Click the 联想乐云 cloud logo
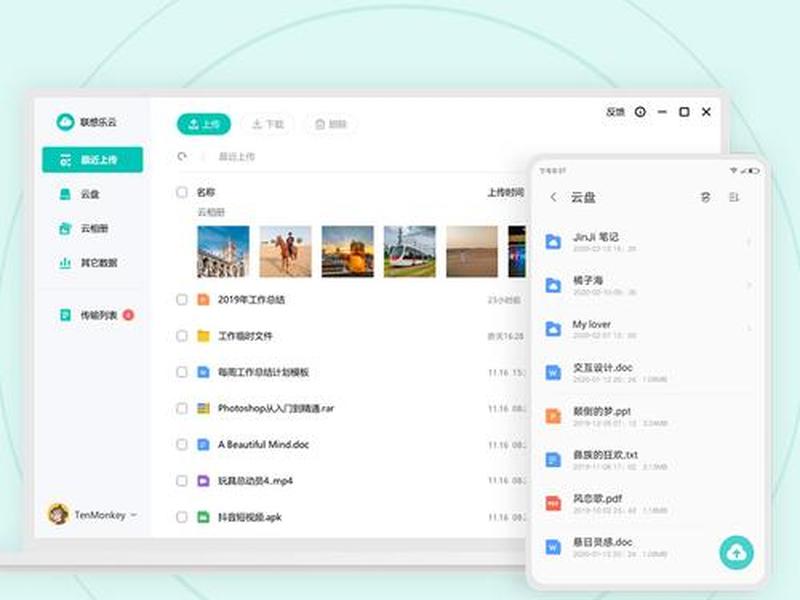Image resolution: width=800 pixels, height=600 pixels. [x=65, y=122]
